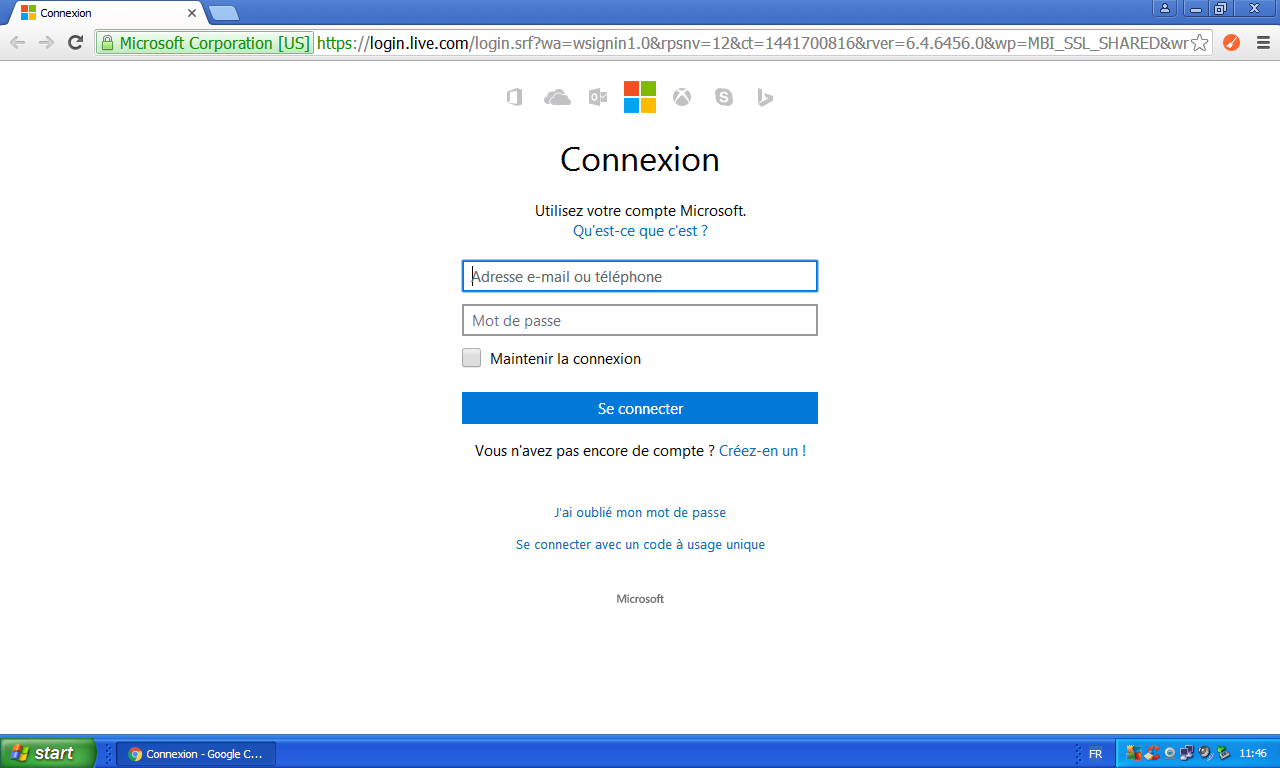This screenshot has height=768, width=1280.
Task: Click the FR language bar indicator
Action: (x=1096, y=754)
